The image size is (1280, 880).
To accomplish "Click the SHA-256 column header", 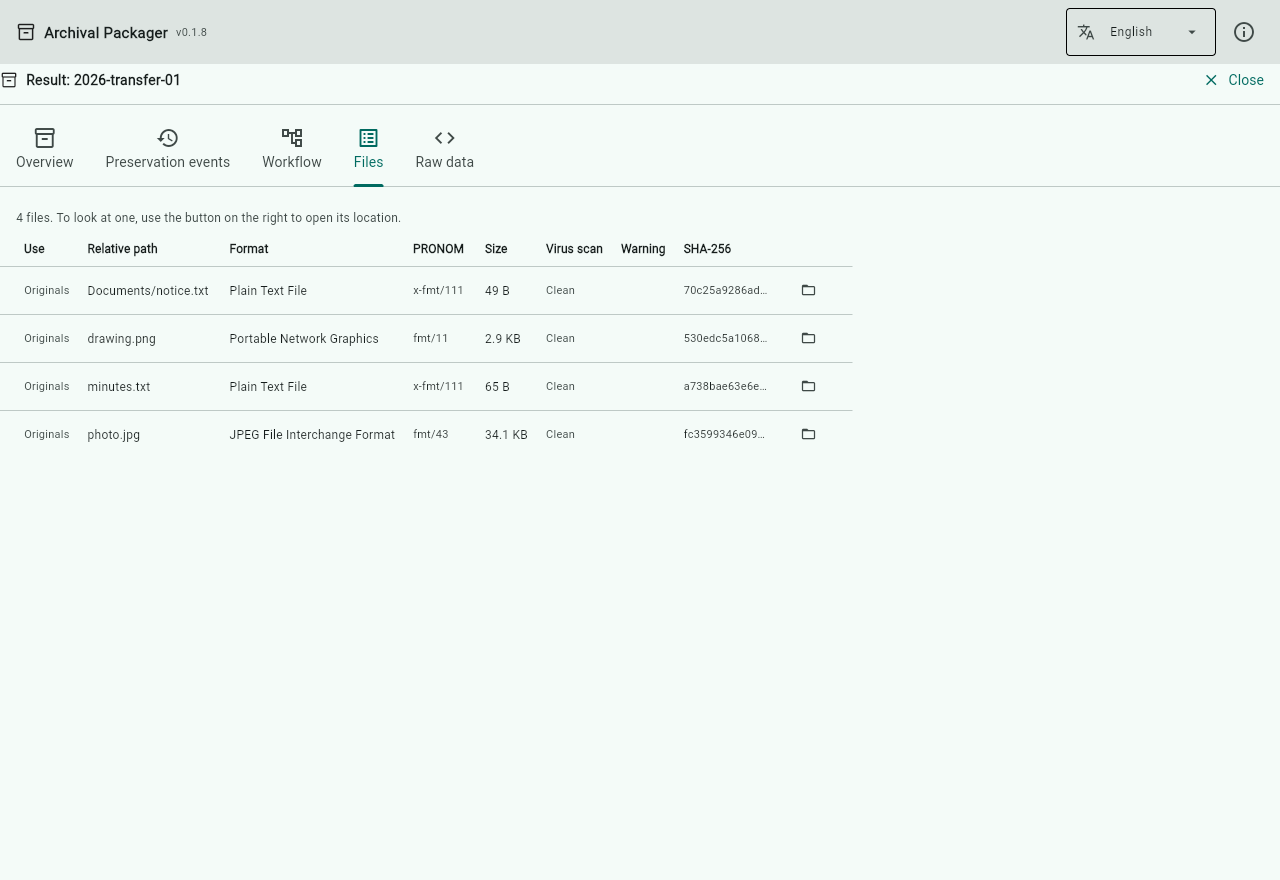I will coord(707,249).
